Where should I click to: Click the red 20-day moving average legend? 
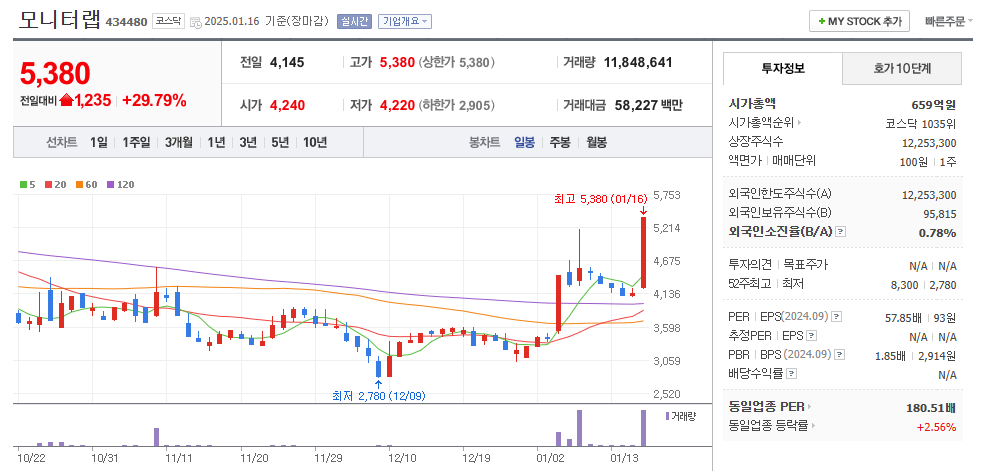click(56, 185)
